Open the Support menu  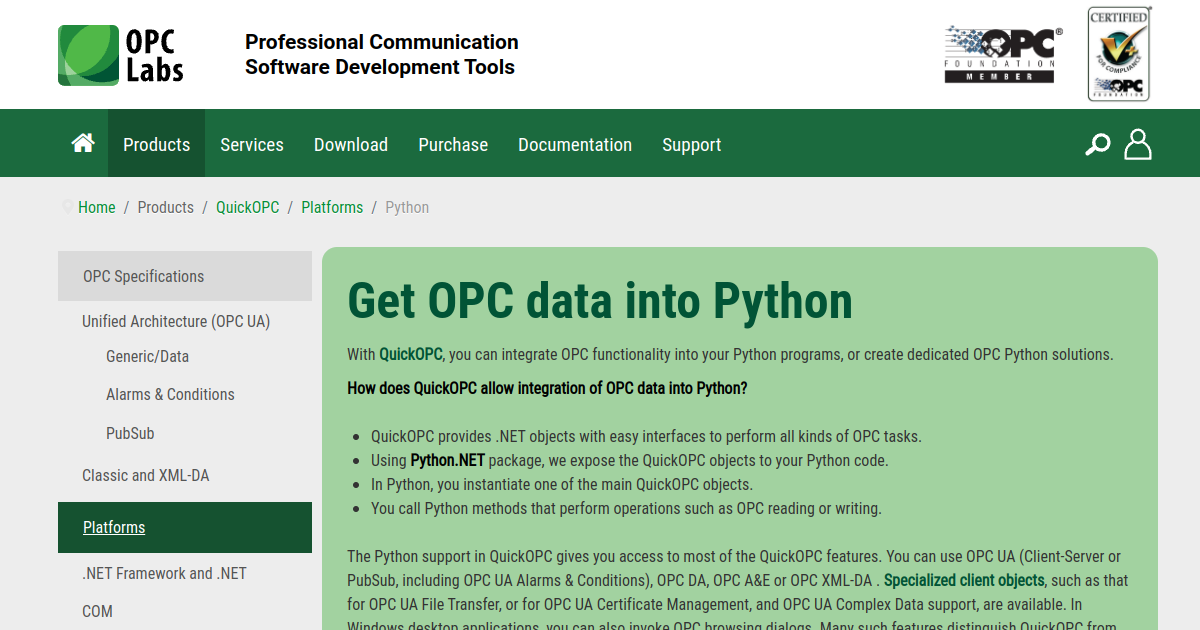[x=691, y=144]
